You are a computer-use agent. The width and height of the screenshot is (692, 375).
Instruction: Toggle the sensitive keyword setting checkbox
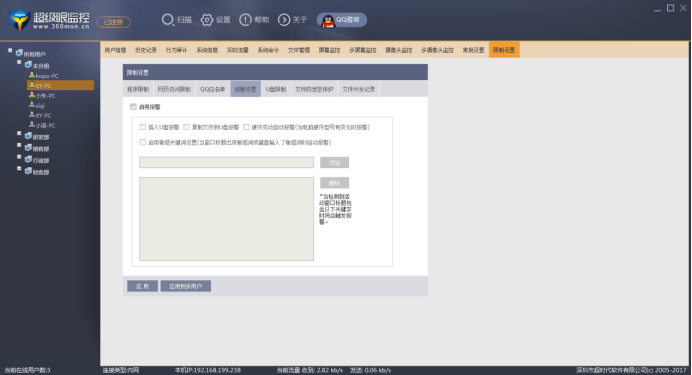point(143,142)
